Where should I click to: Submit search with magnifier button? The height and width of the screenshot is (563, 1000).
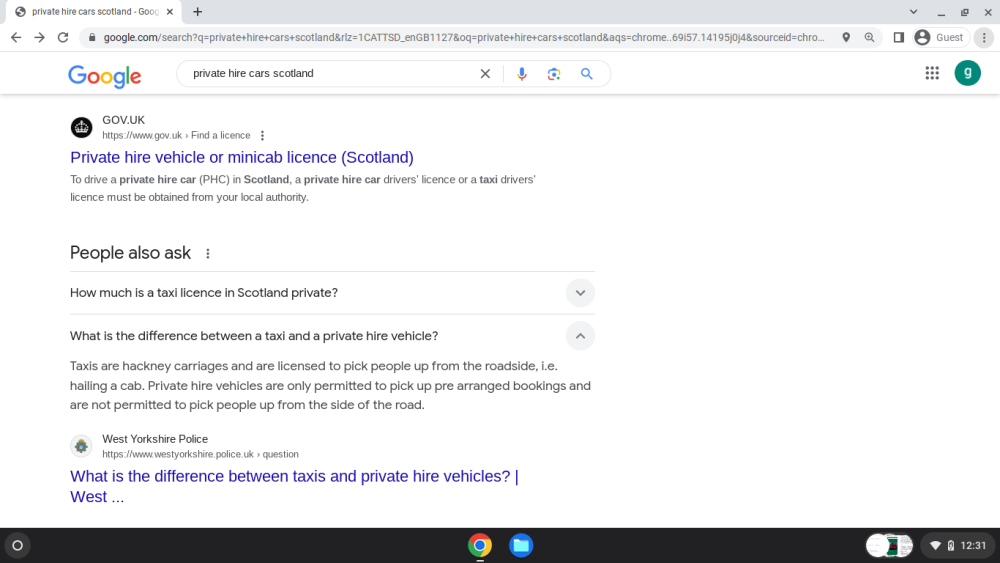587,74
